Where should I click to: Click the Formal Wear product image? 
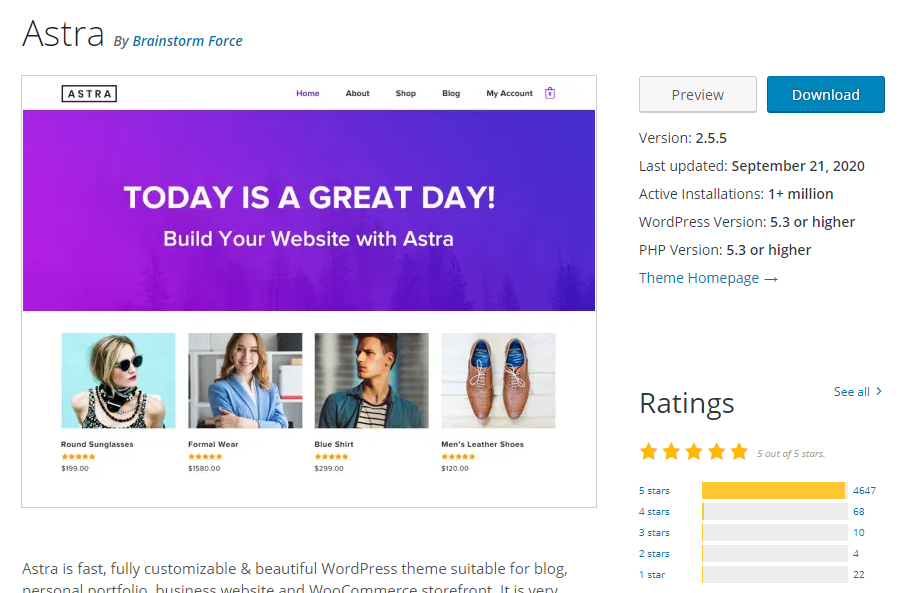point(245,381)
